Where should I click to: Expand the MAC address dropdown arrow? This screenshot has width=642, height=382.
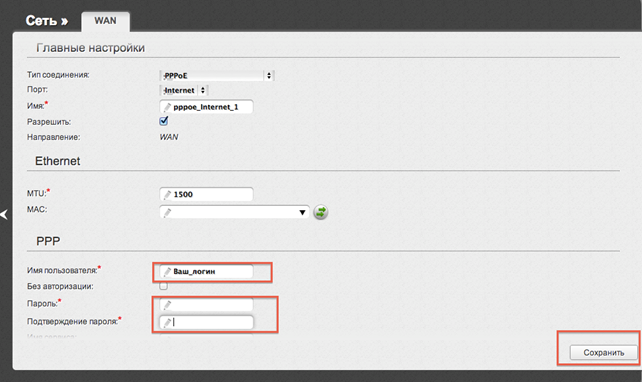302,212
